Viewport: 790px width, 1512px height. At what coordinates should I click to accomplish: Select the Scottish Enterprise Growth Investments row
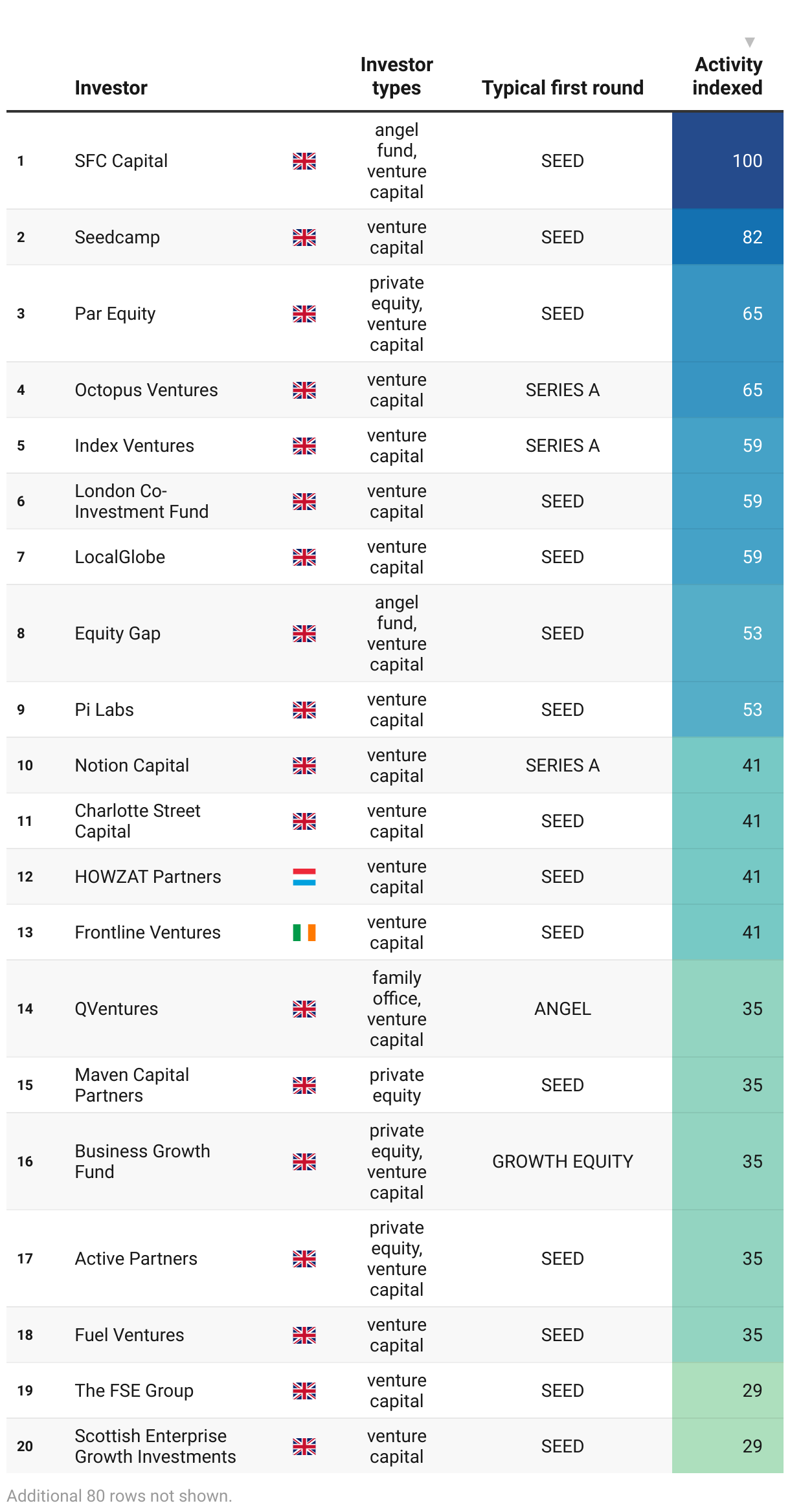[x=155, y=1447]
